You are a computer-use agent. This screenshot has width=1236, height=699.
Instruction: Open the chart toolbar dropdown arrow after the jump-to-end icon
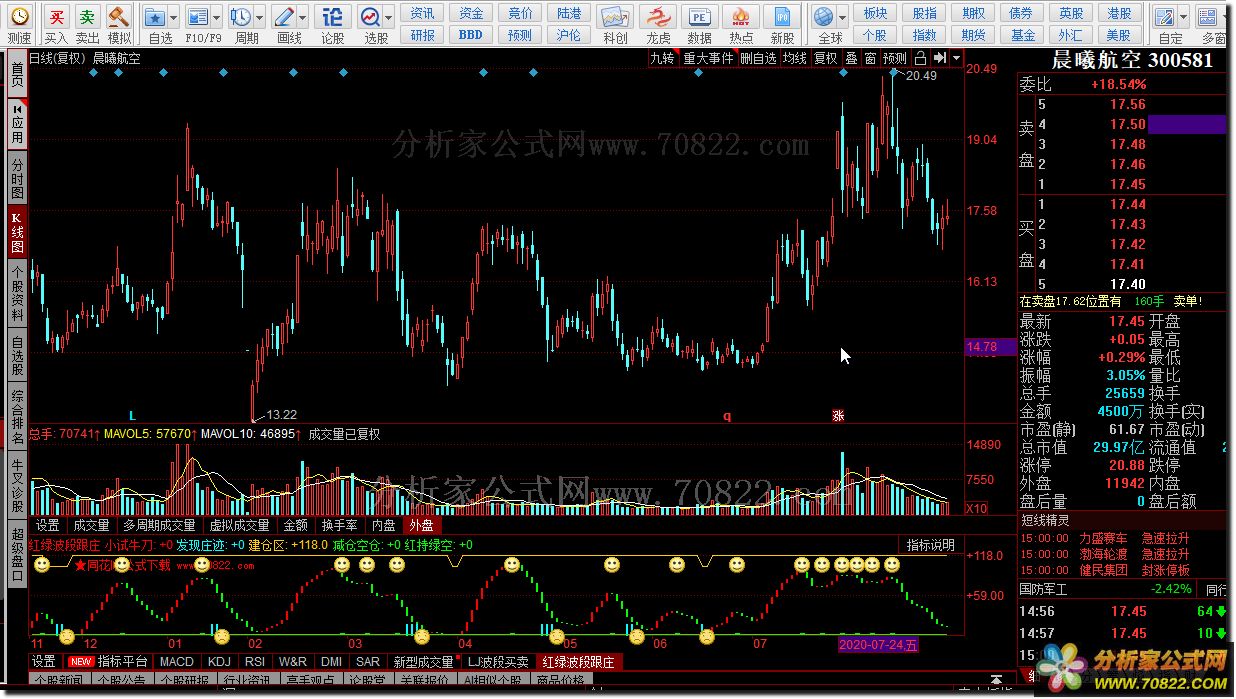[956, 58]
